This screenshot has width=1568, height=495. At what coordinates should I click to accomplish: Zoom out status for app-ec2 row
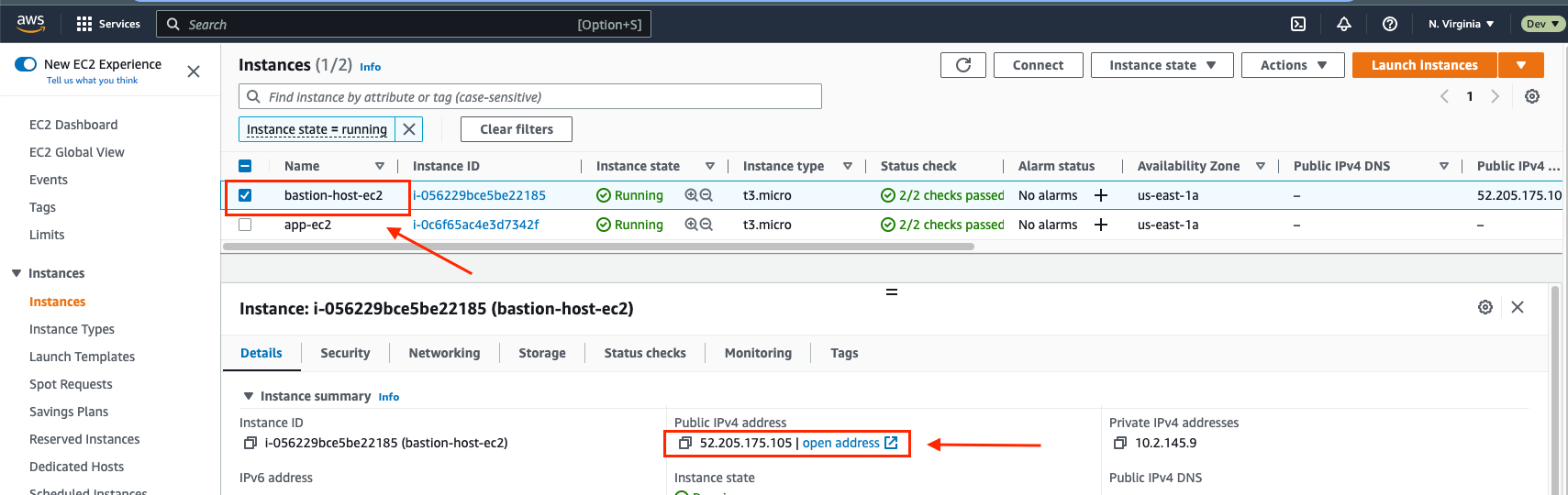coord(706,225)
